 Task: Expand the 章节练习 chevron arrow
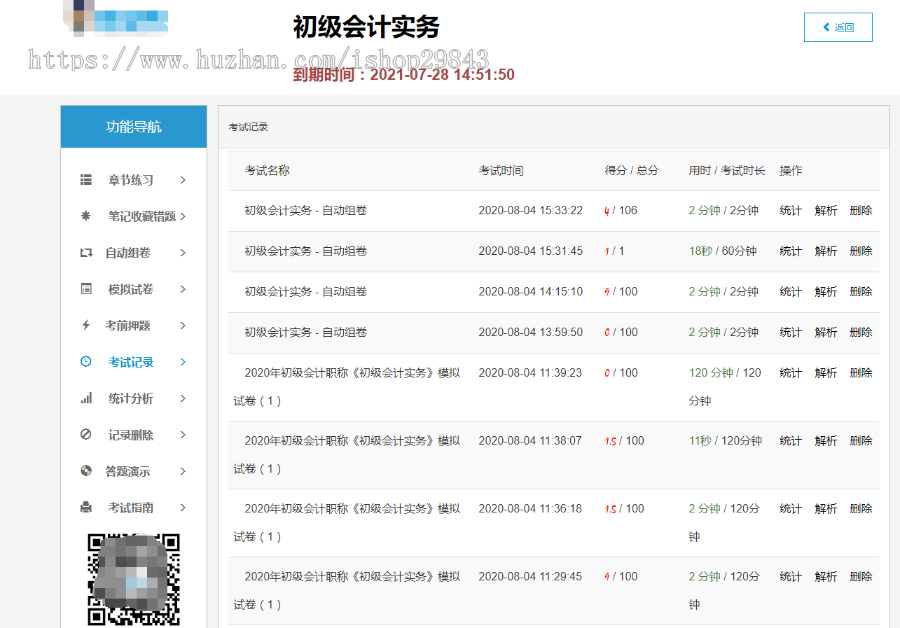183,180
